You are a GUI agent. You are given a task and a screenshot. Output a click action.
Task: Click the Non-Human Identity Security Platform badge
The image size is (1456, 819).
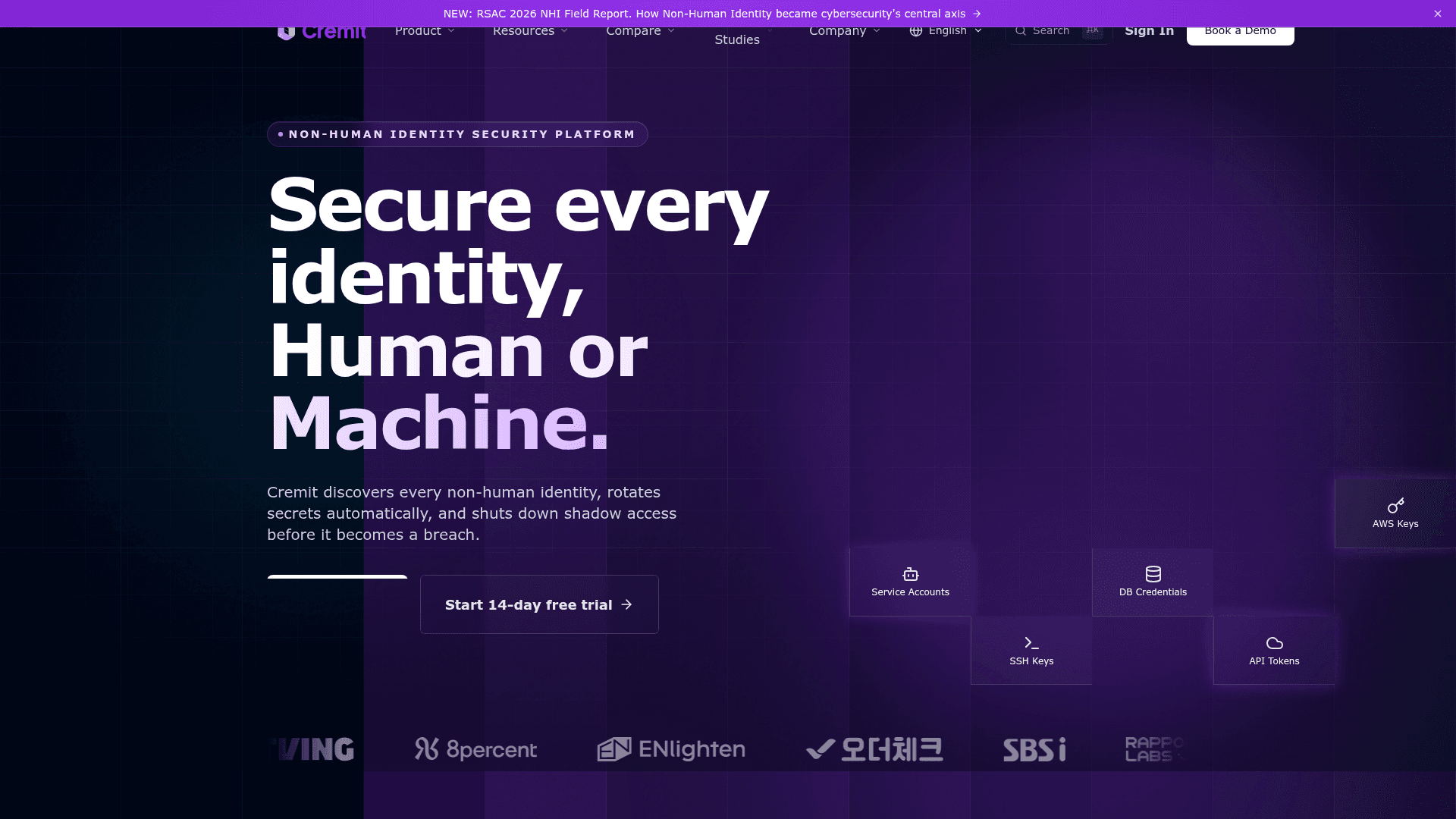tap(457, 134)
